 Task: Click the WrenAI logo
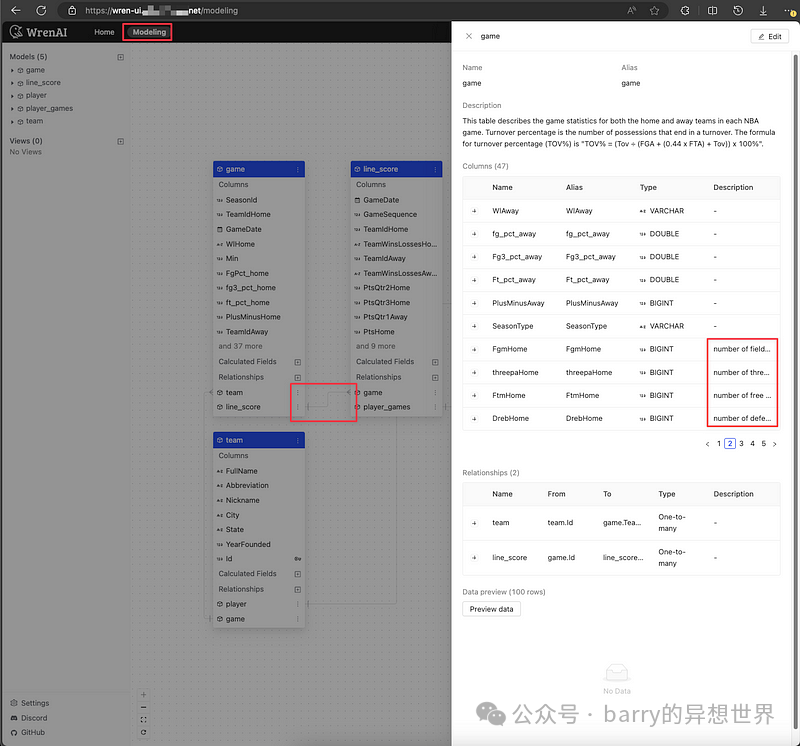tap(38, 32)
